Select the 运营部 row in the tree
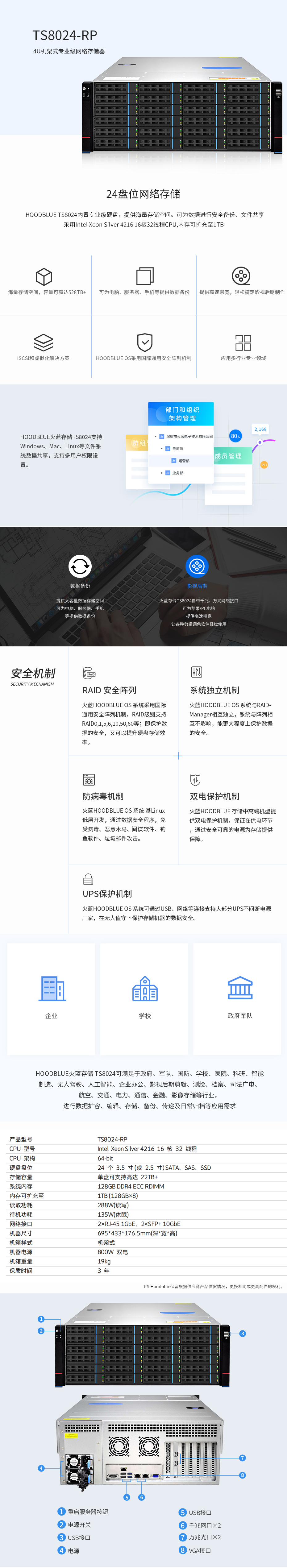Image resolution: width=287 pixels, height=1568 pixels. pyautogui.click(x=181, y=461)
